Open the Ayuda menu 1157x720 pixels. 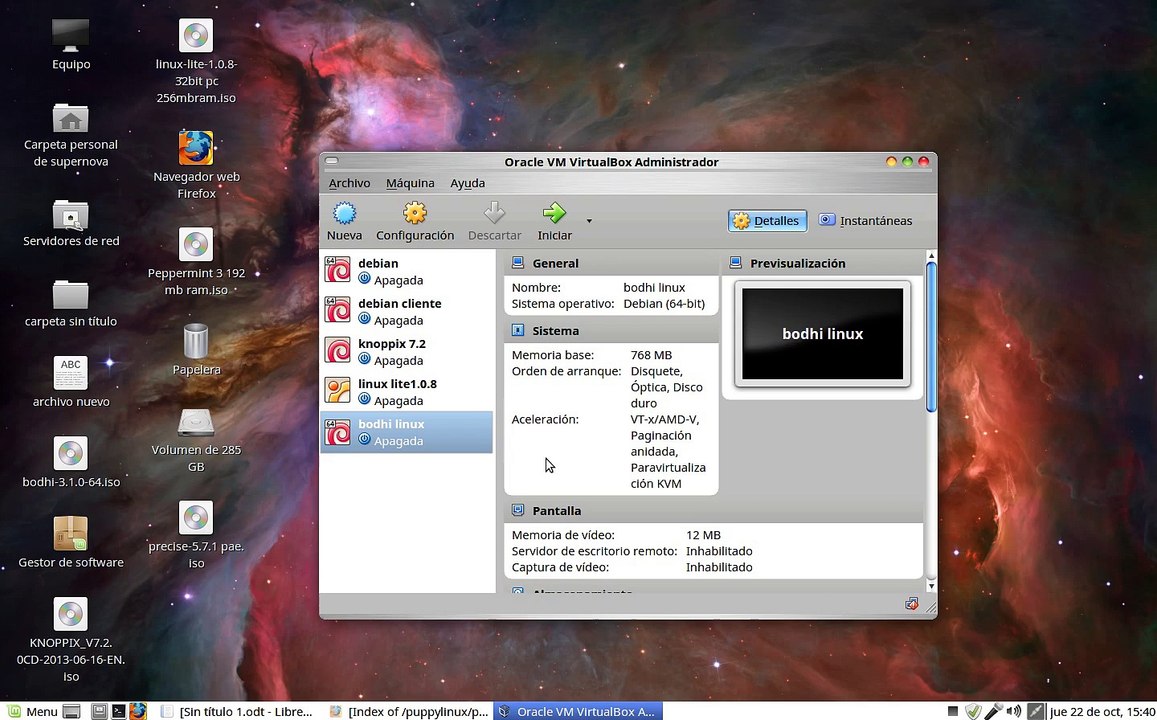[468, 183]
